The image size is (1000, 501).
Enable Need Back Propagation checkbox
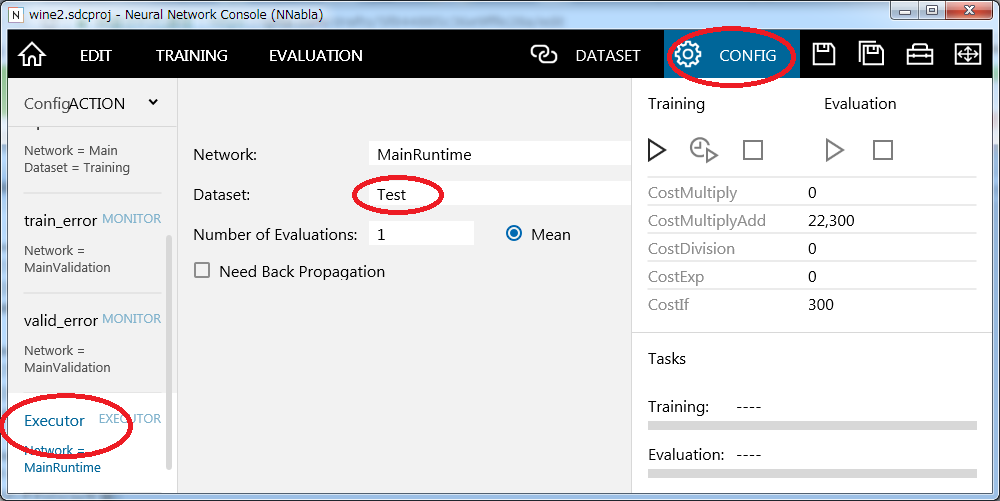(x=202, y=271)
